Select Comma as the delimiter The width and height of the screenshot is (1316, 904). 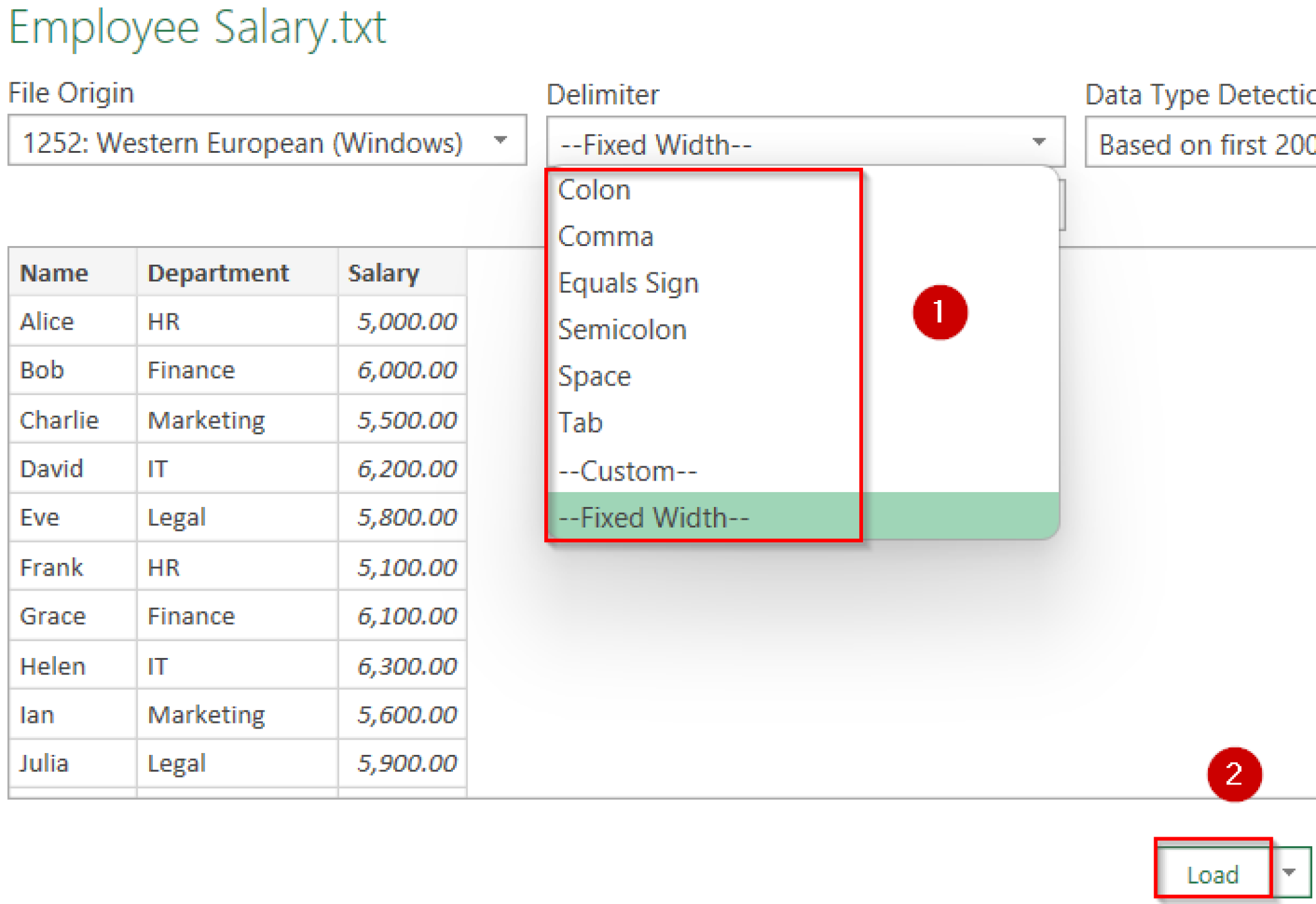[x=605, y=236]
